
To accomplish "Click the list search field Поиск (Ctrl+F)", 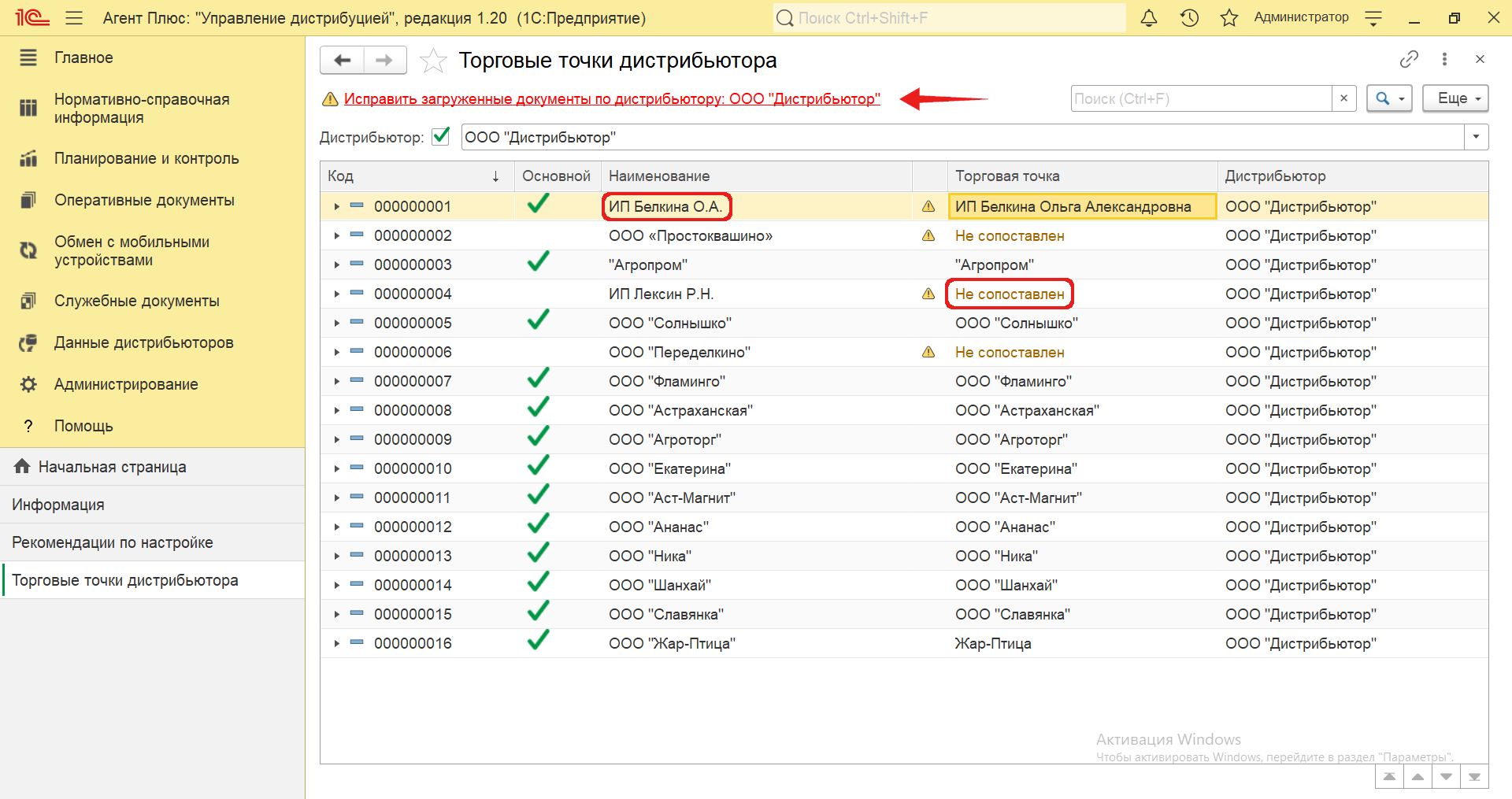I will (x=1202, y=98).
